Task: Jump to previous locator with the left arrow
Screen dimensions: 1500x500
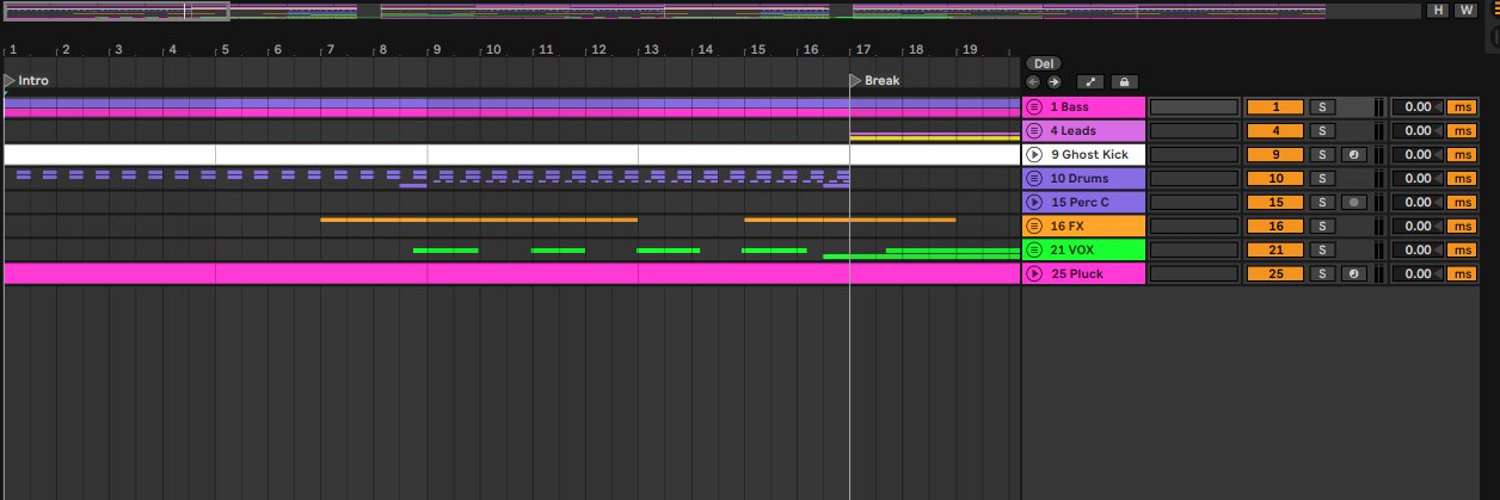Action: click(x=1033, y=82)
